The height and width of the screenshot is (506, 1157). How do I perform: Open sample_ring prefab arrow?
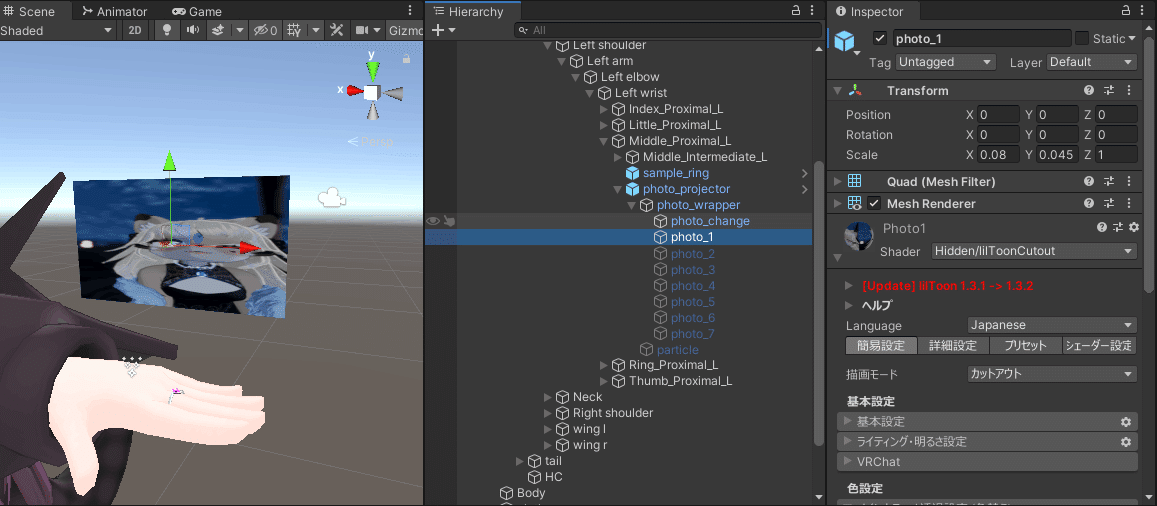[x=804, y=173]
